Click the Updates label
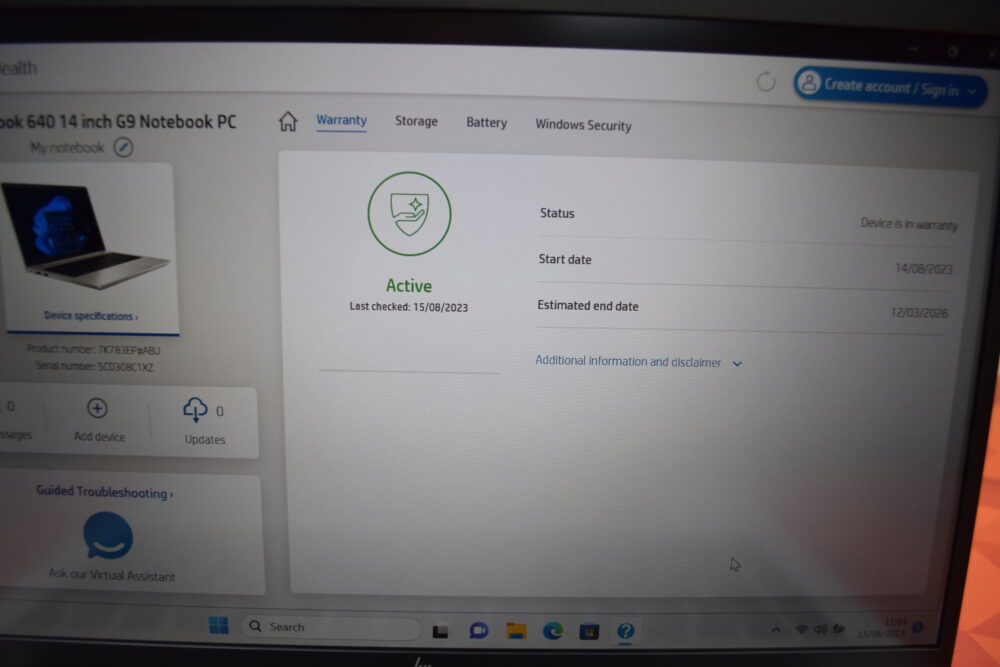Screen dimensions: 1000x667 205,439
